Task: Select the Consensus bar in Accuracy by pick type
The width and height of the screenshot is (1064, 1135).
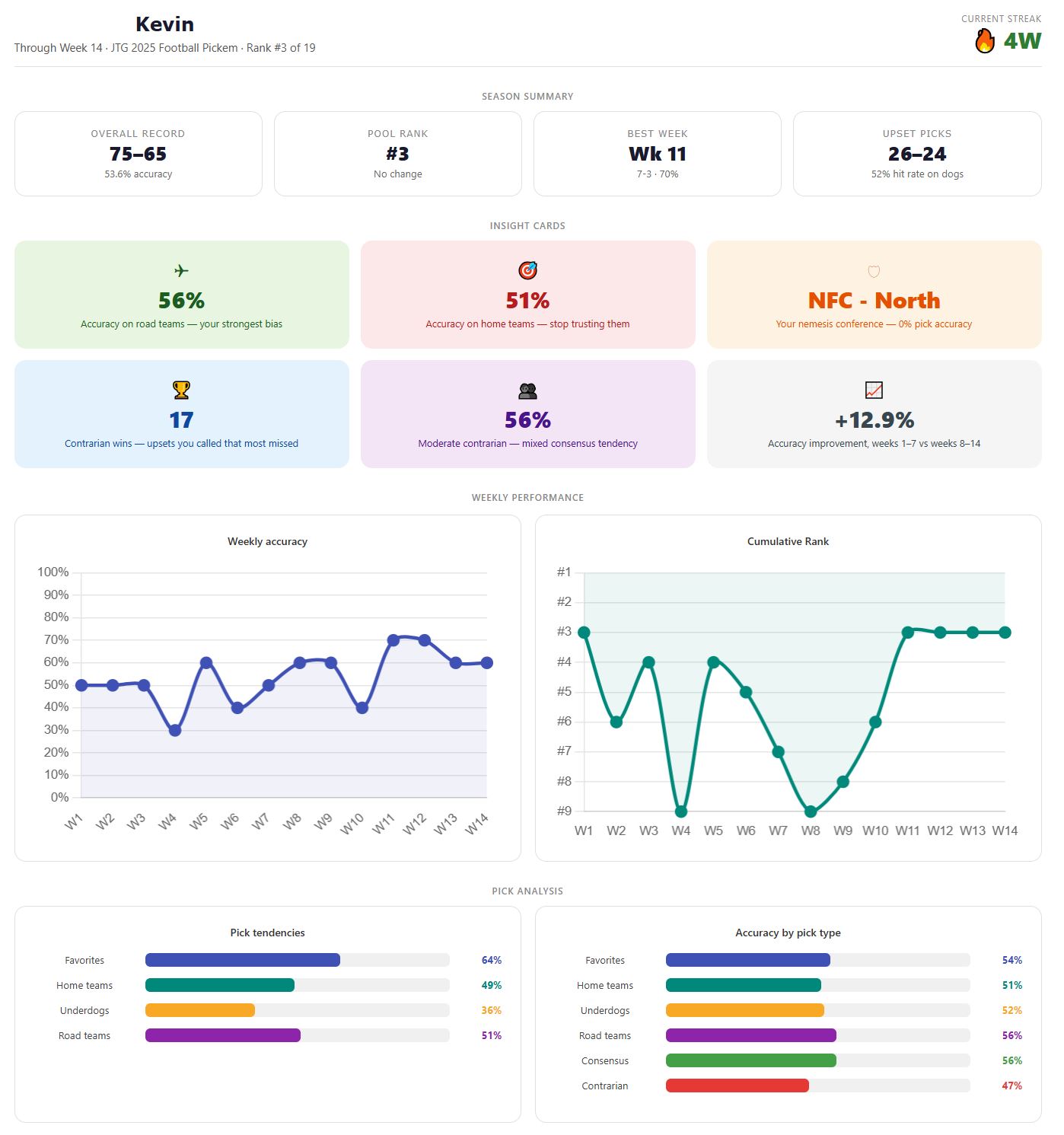Action: point(751,1060)
